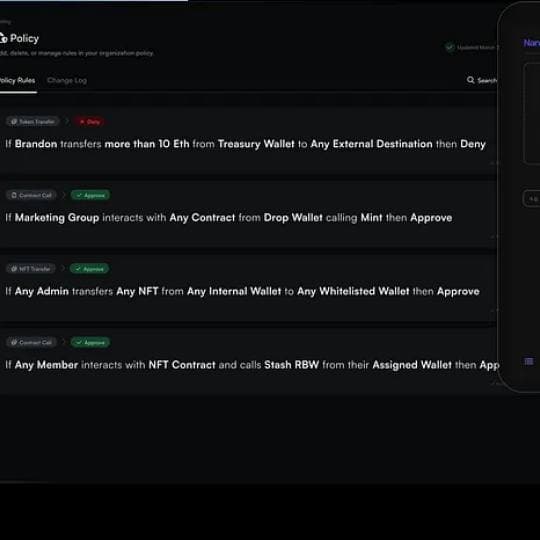
Task: Click 'Brandon' in the first rule
Action: [36, 144]
